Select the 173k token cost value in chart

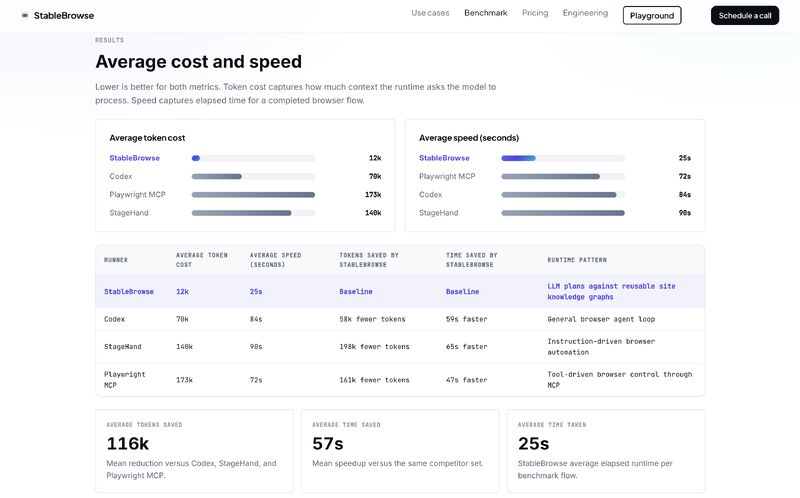(x=373, y=195)
